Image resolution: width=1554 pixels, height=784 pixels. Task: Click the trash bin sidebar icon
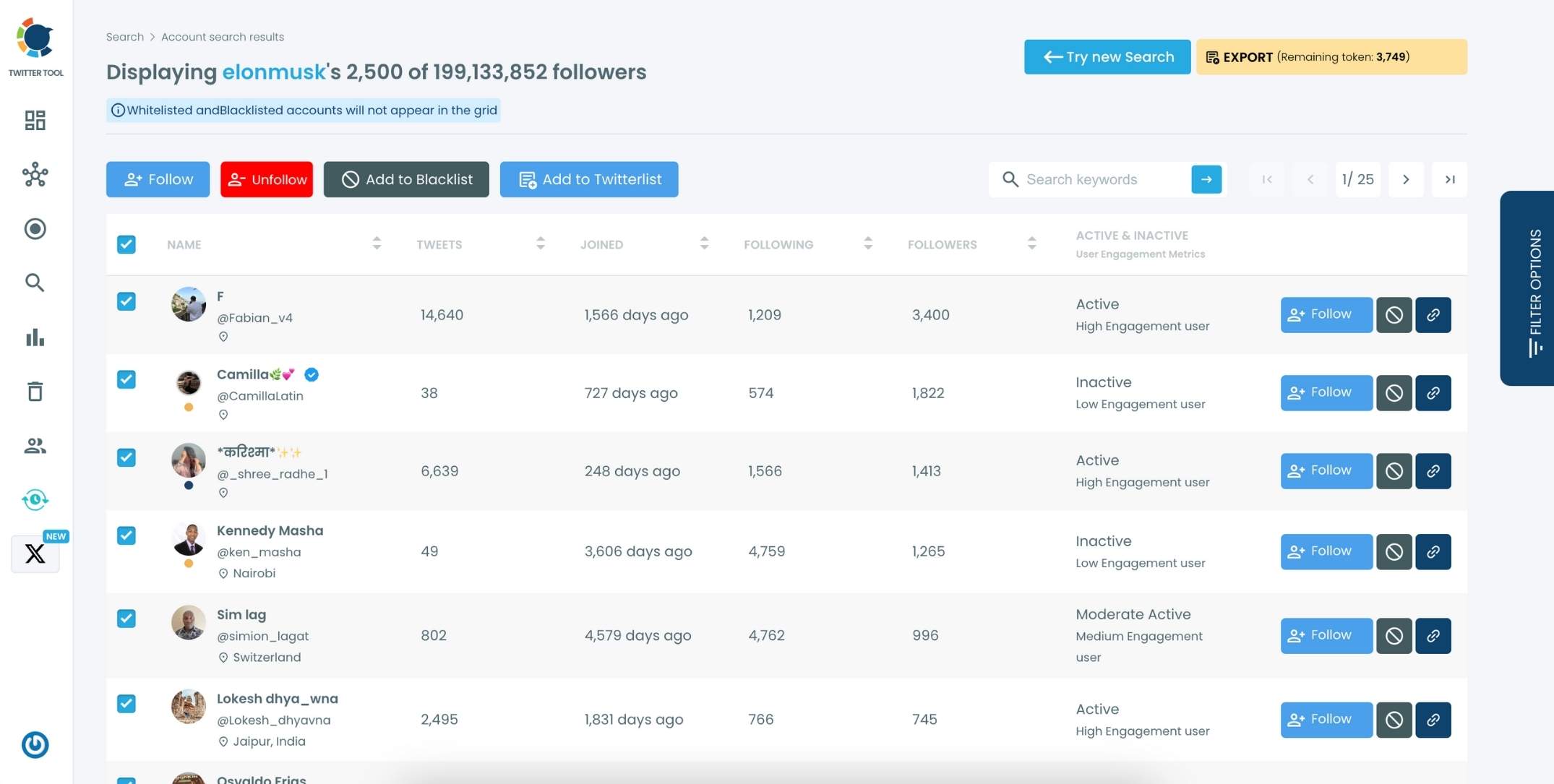(35, 392)
